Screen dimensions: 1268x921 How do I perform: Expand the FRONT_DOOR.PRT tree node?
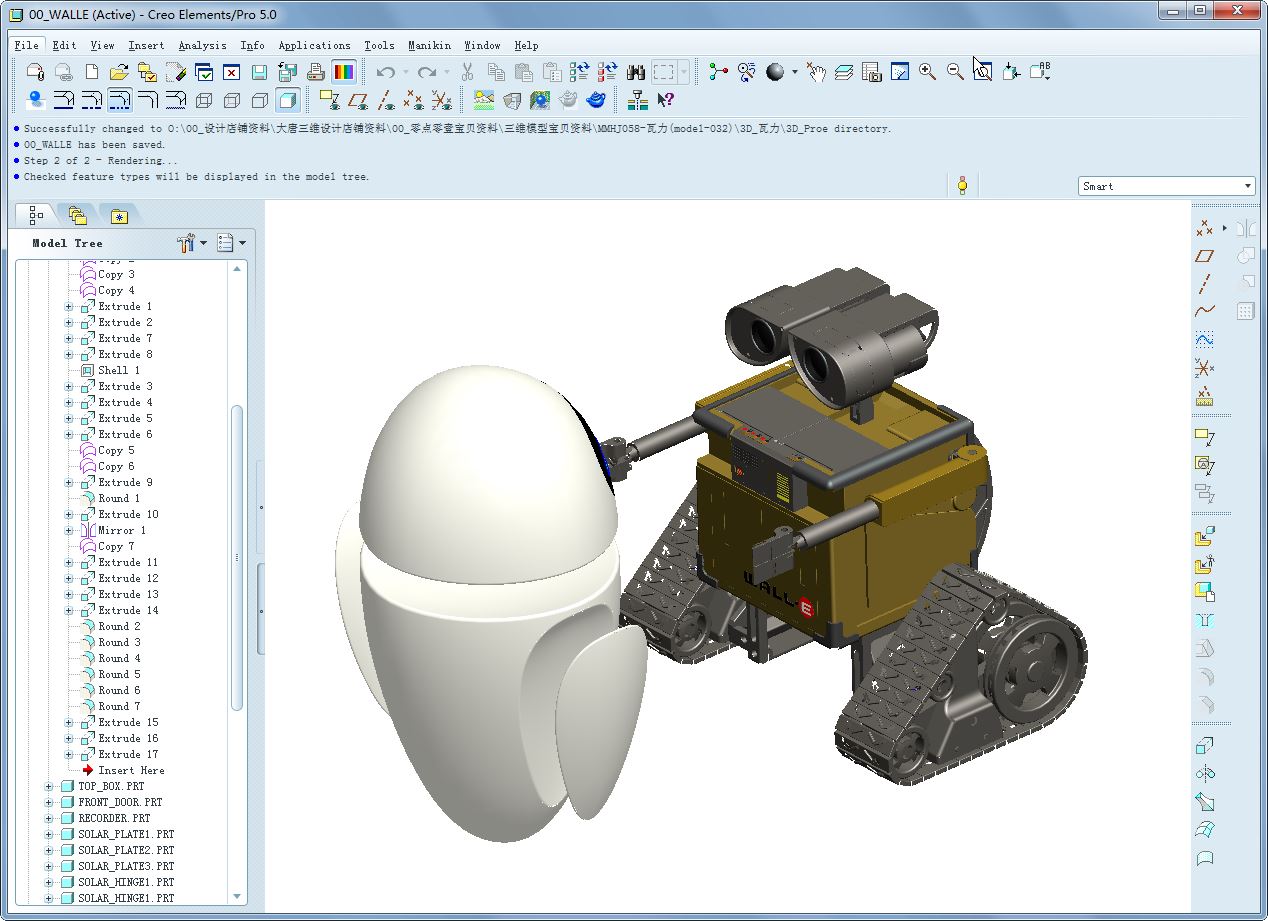pyautogui.click(x=49, y=803)
